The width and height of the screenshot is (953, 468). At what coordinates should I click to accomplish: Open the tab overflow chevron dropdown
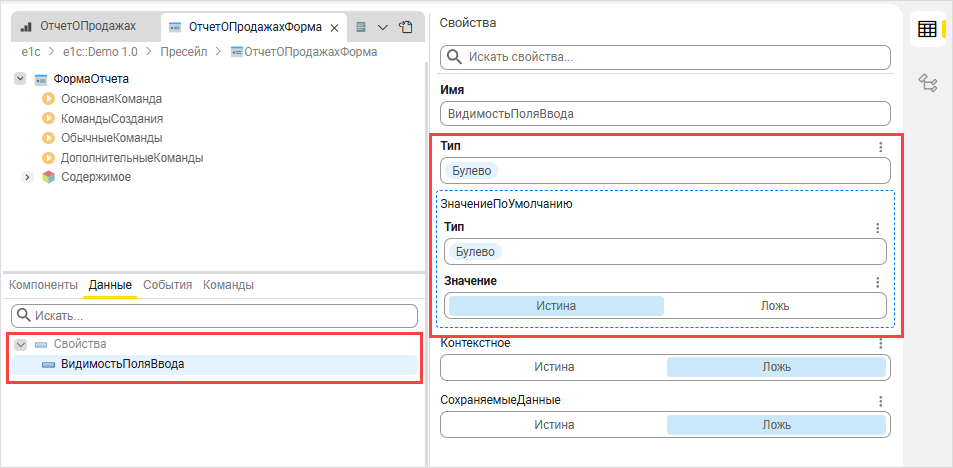point(383,27)
